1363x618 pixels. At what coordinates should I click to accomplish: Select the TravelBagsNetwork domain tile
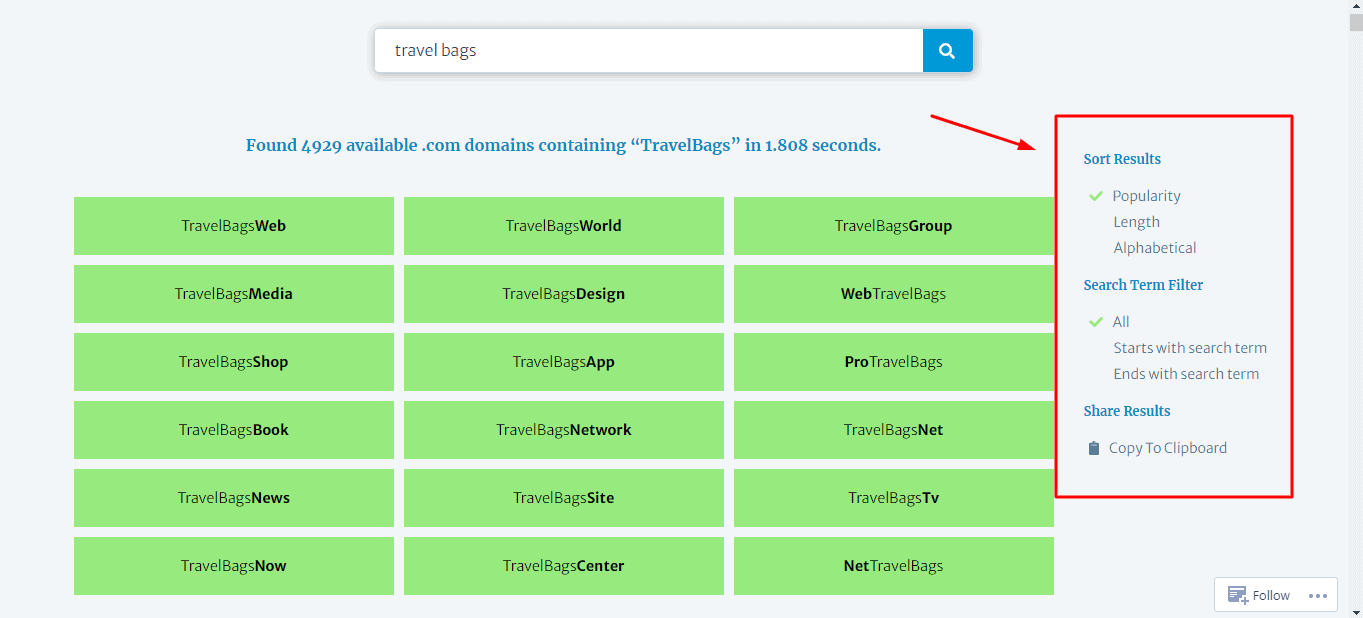tap(563, 430)
